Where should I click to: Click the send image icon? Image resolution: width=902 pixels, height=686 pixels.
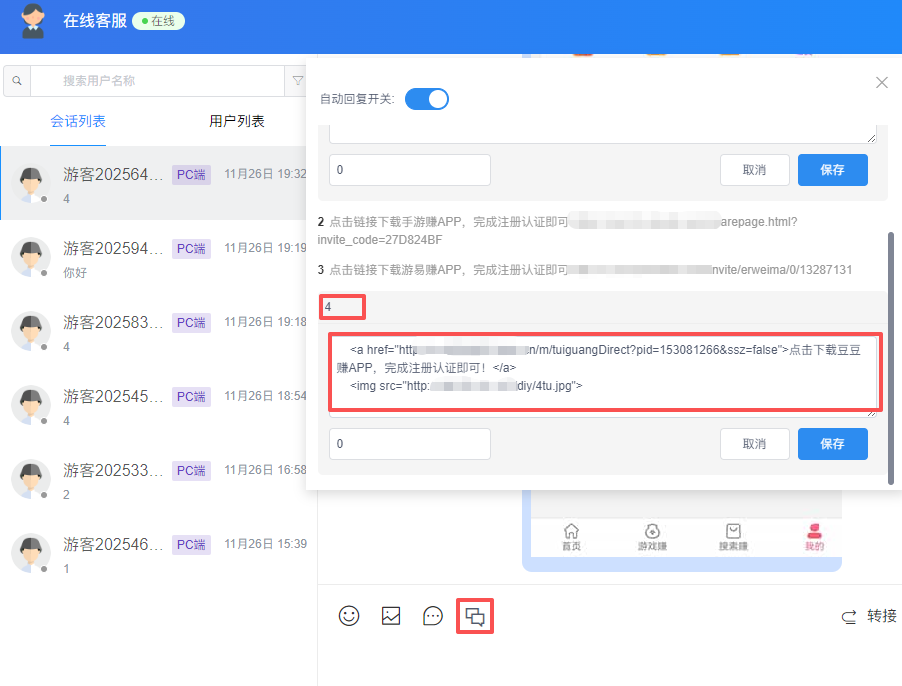point(391,616)
